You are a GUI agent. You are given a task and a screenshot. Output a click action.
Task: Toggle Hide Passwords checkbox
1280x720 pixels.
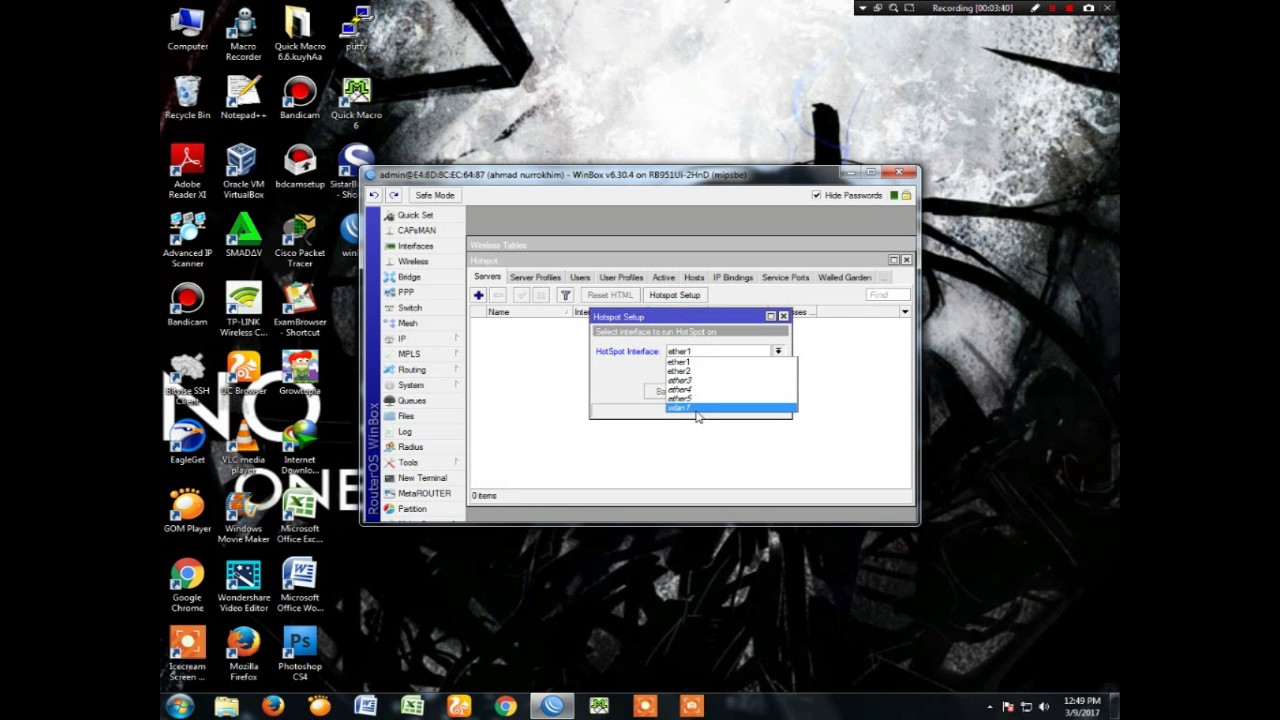tap(816, 195)
